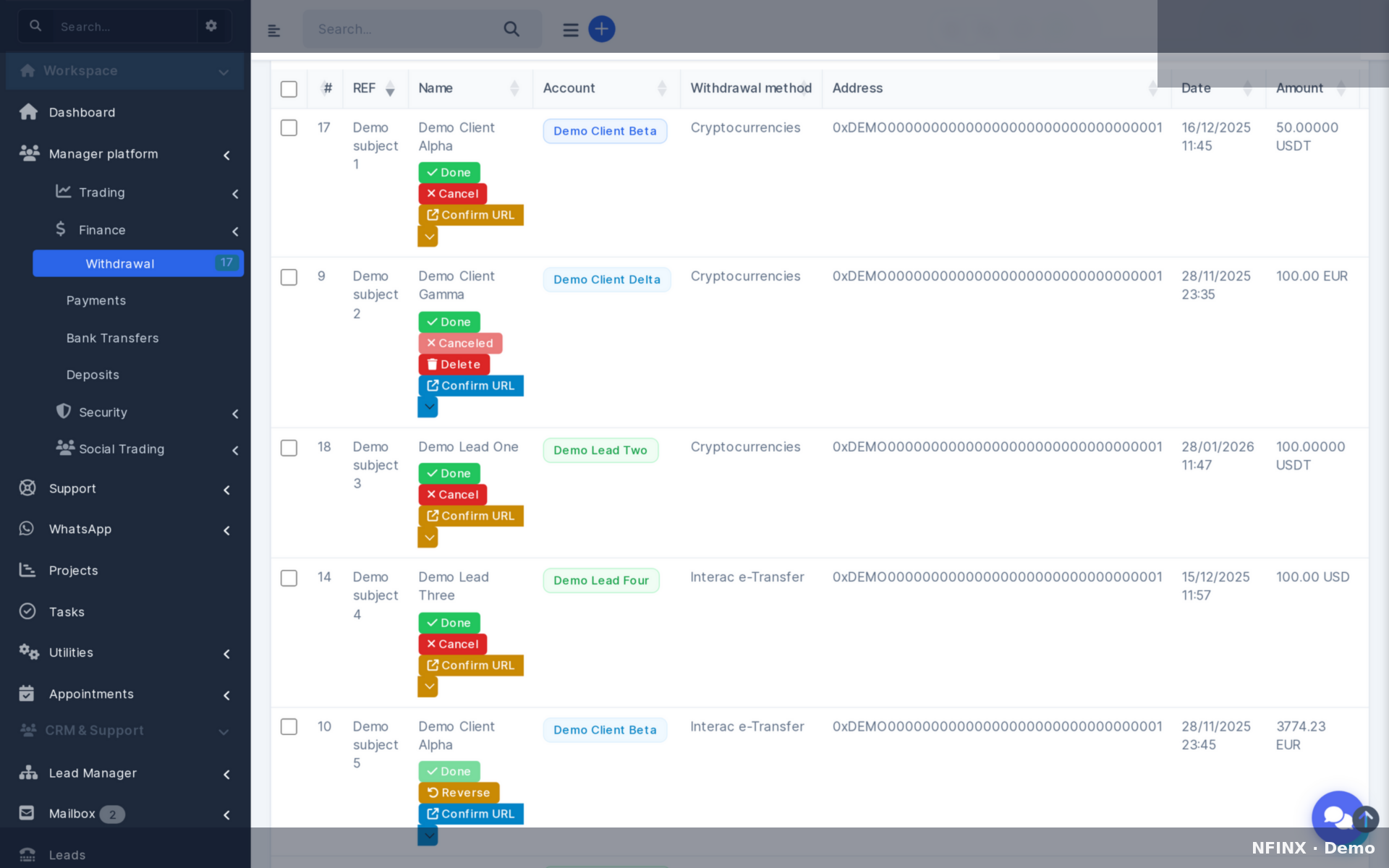Image resolution: width=1389 pixels, height=868 pixels.
Task: Open the Demo Client Delta account link
Action: coord(607,280)
